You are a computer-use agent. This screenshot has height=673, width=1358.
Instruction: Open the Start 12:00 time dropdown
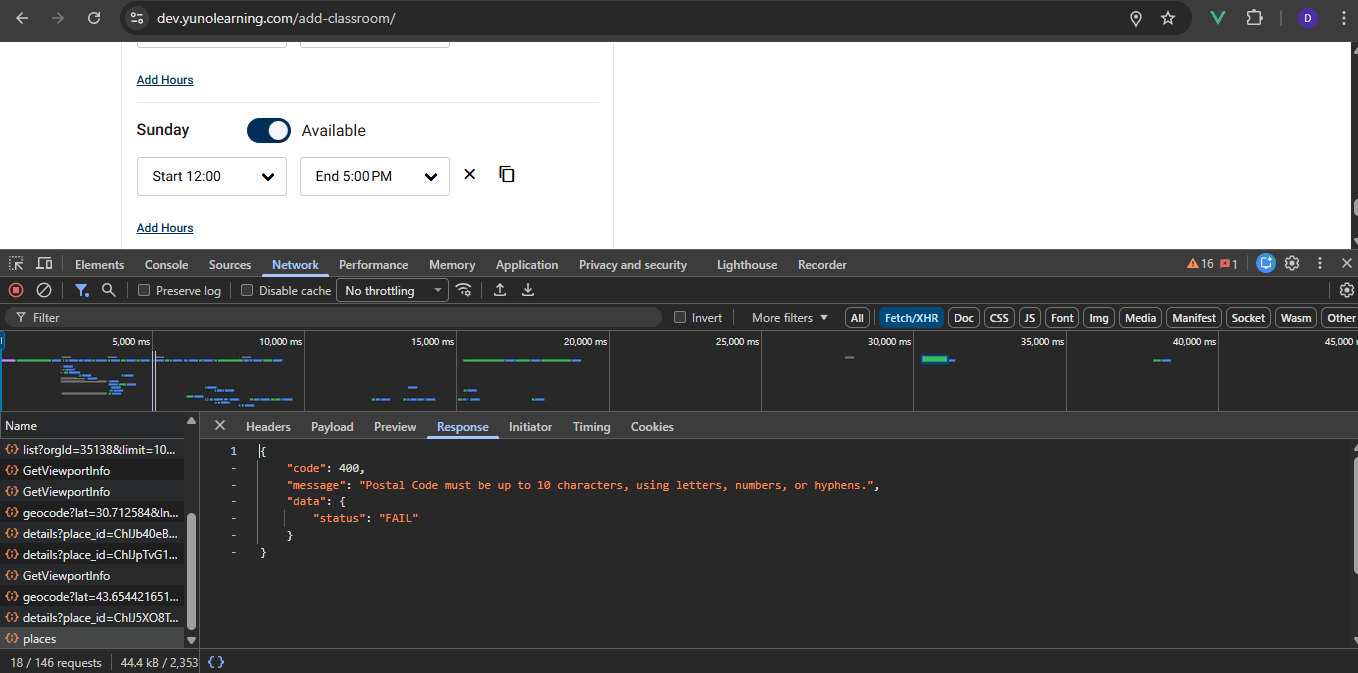point(212,176)
